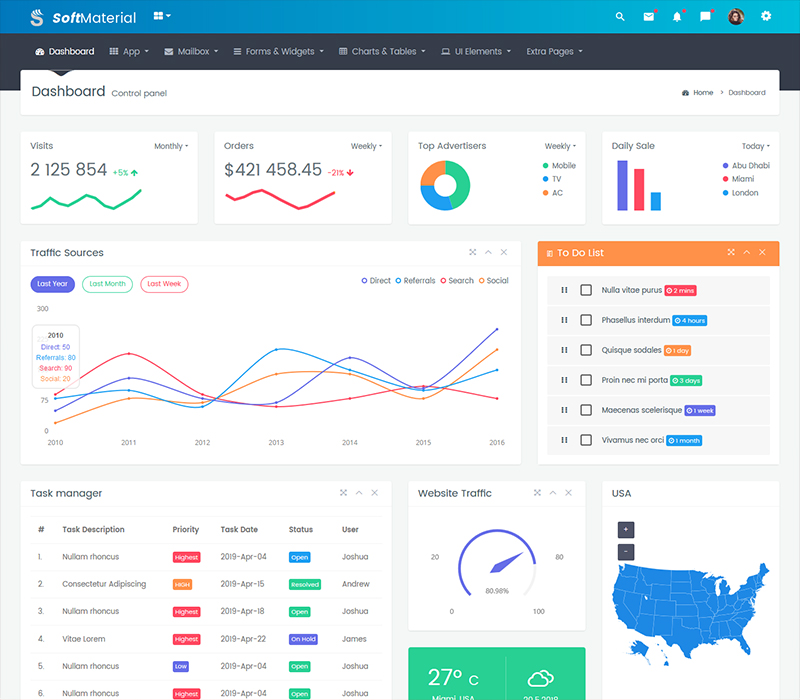
Task: Tick the Quisque sodales checkbox
Action: point(586,350)
